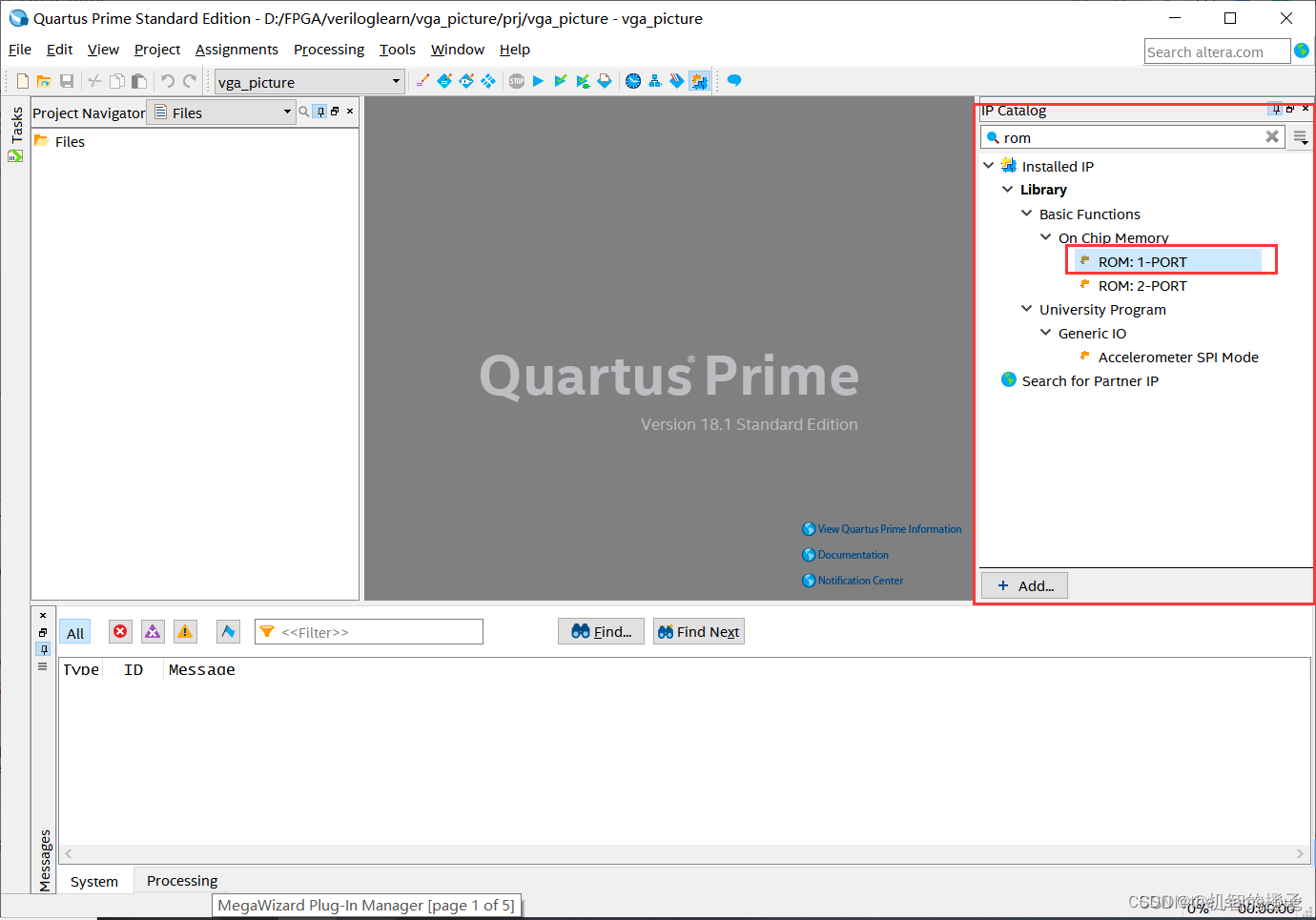Click the blue speech bubble toolbar icon
Viewport: 1316px width, 920px height.
point(734,81)
